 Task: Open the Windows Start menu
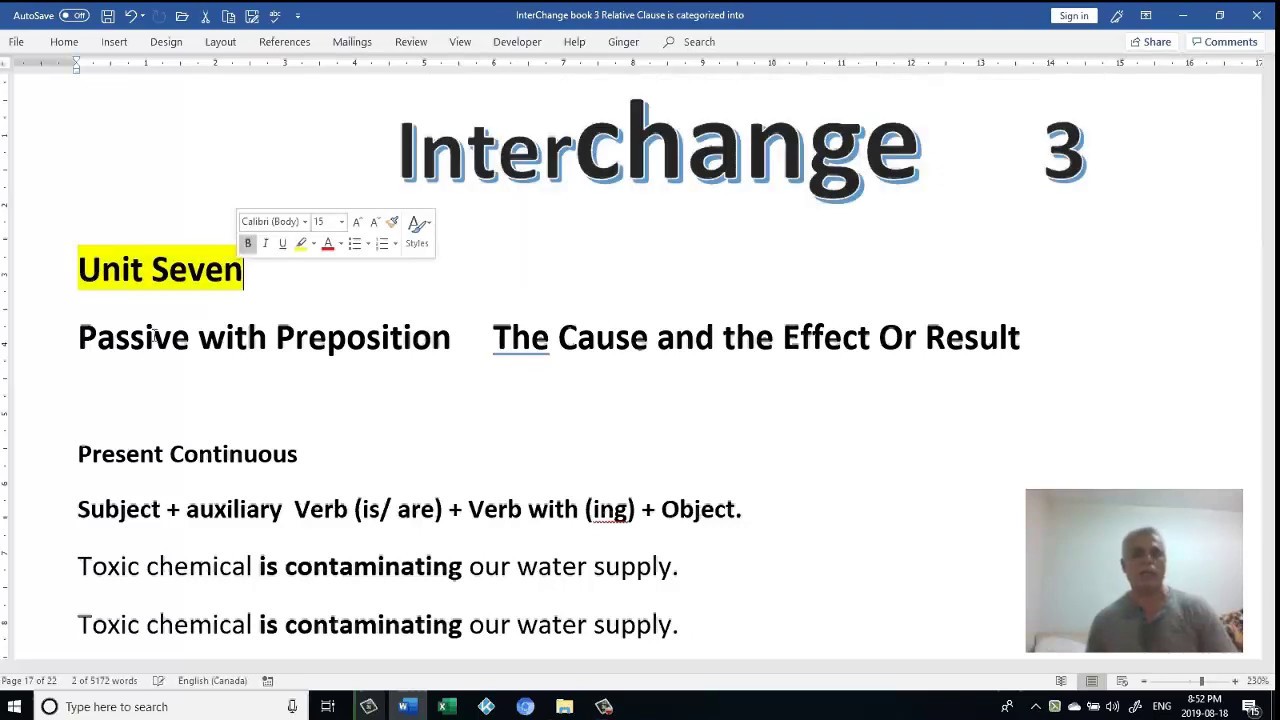coord(14,707)
